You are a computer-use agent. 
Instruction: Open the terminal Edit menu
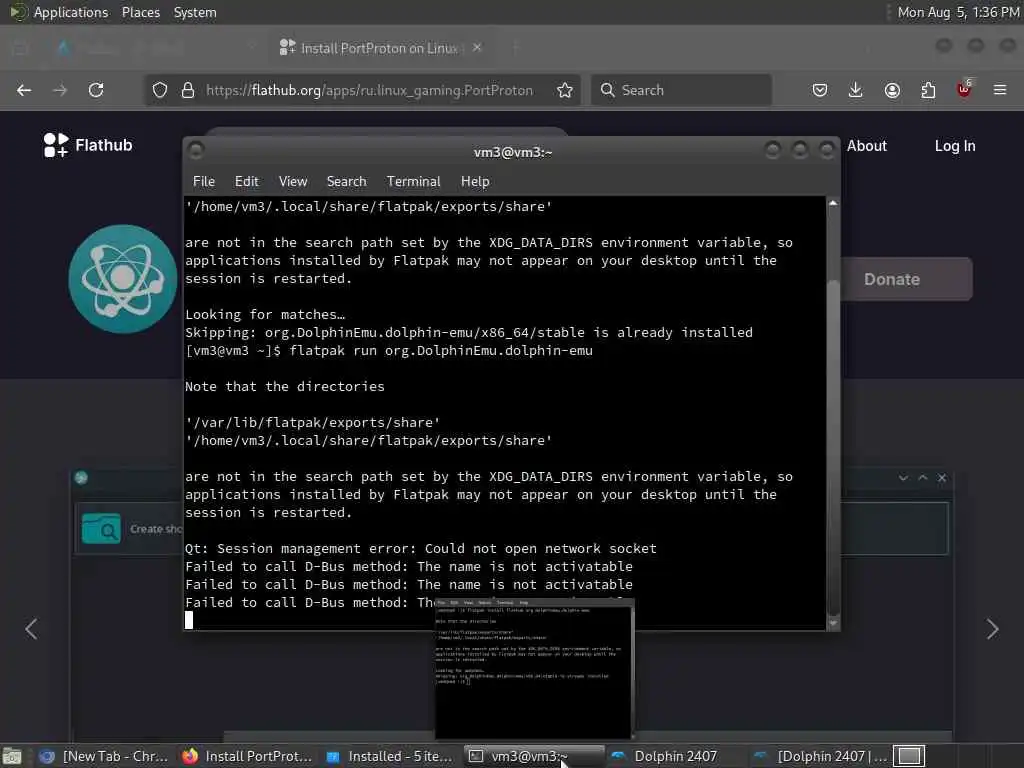tap(247, 182)
